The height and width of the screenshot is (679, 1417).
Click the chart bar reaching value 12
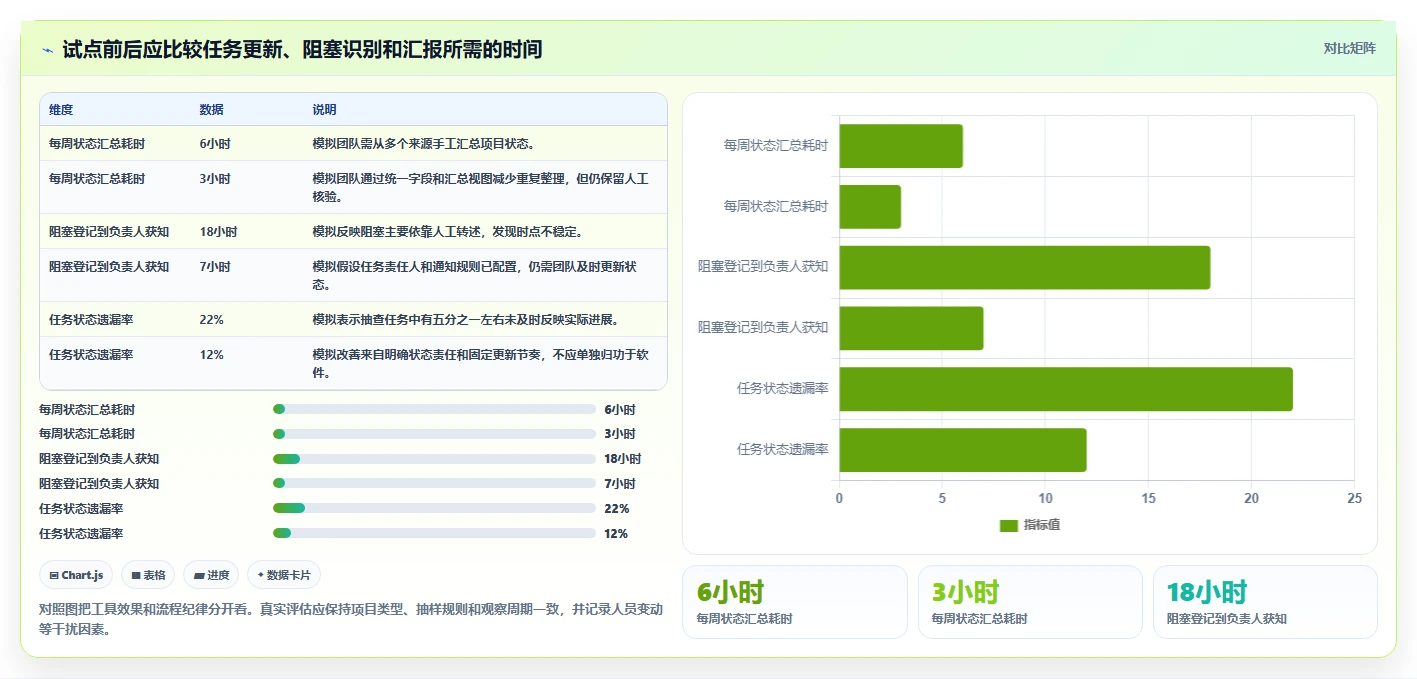(963, 450)
